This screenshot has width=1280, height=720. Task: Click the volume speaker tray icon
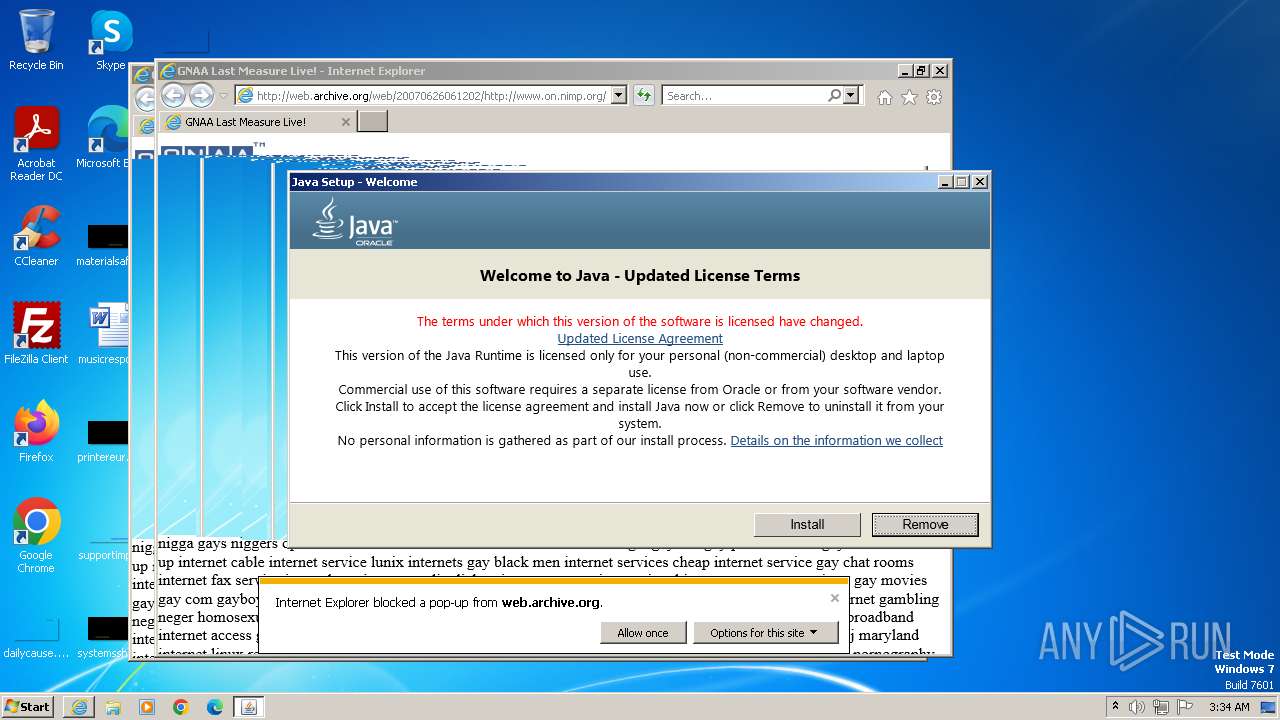(1137, 707)
